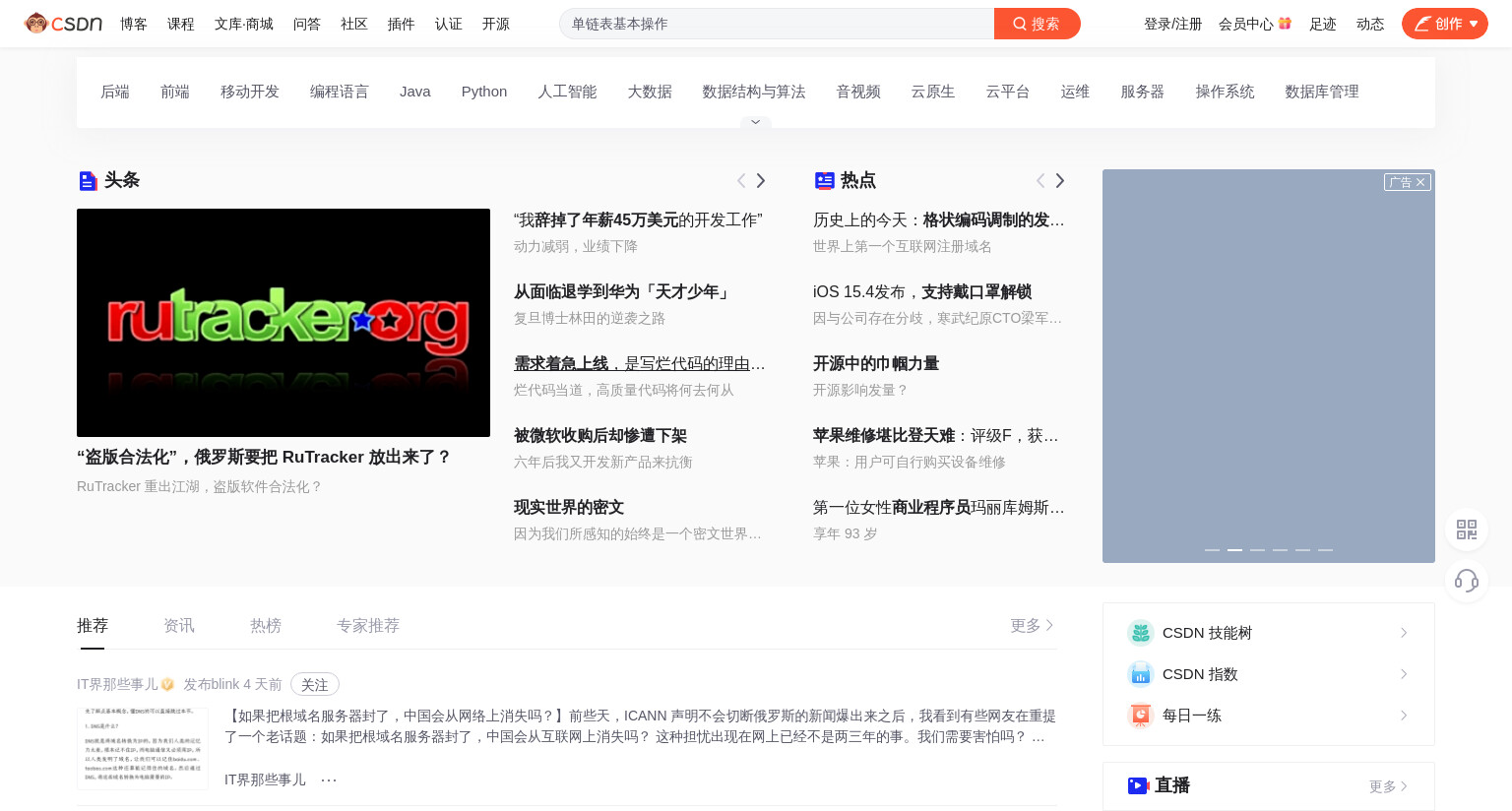Open 社区 in the top navigation
Image resolution: width=1512 pixels, height=811 pixels.
(354, 24)
